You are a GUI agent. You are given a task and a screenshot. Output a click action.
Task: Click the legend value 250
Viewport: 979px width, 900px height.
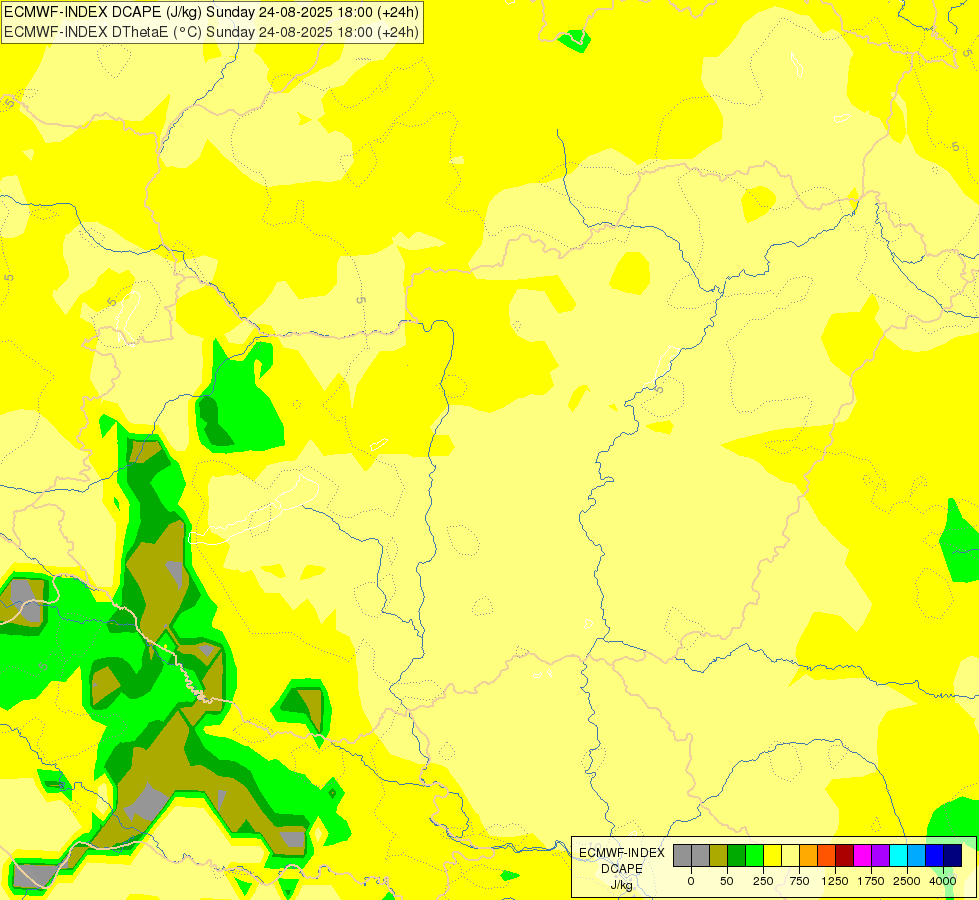point(763,881)
